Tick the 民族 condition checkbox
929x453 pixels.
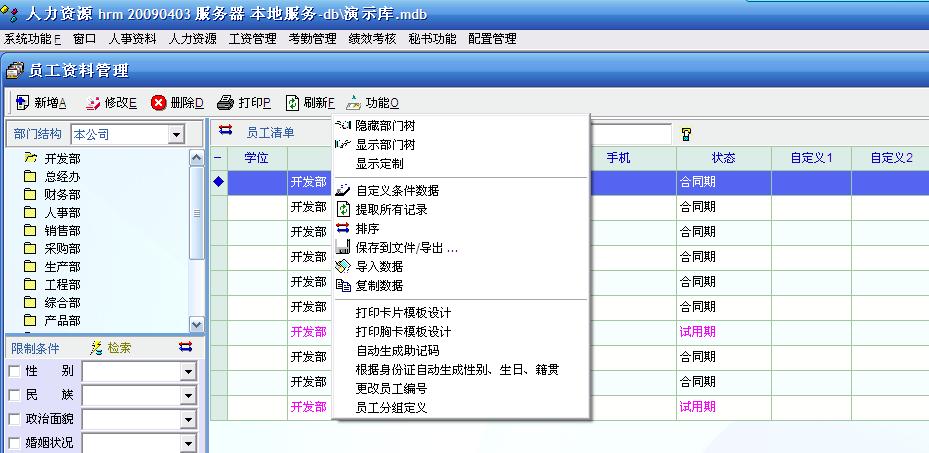14,396
